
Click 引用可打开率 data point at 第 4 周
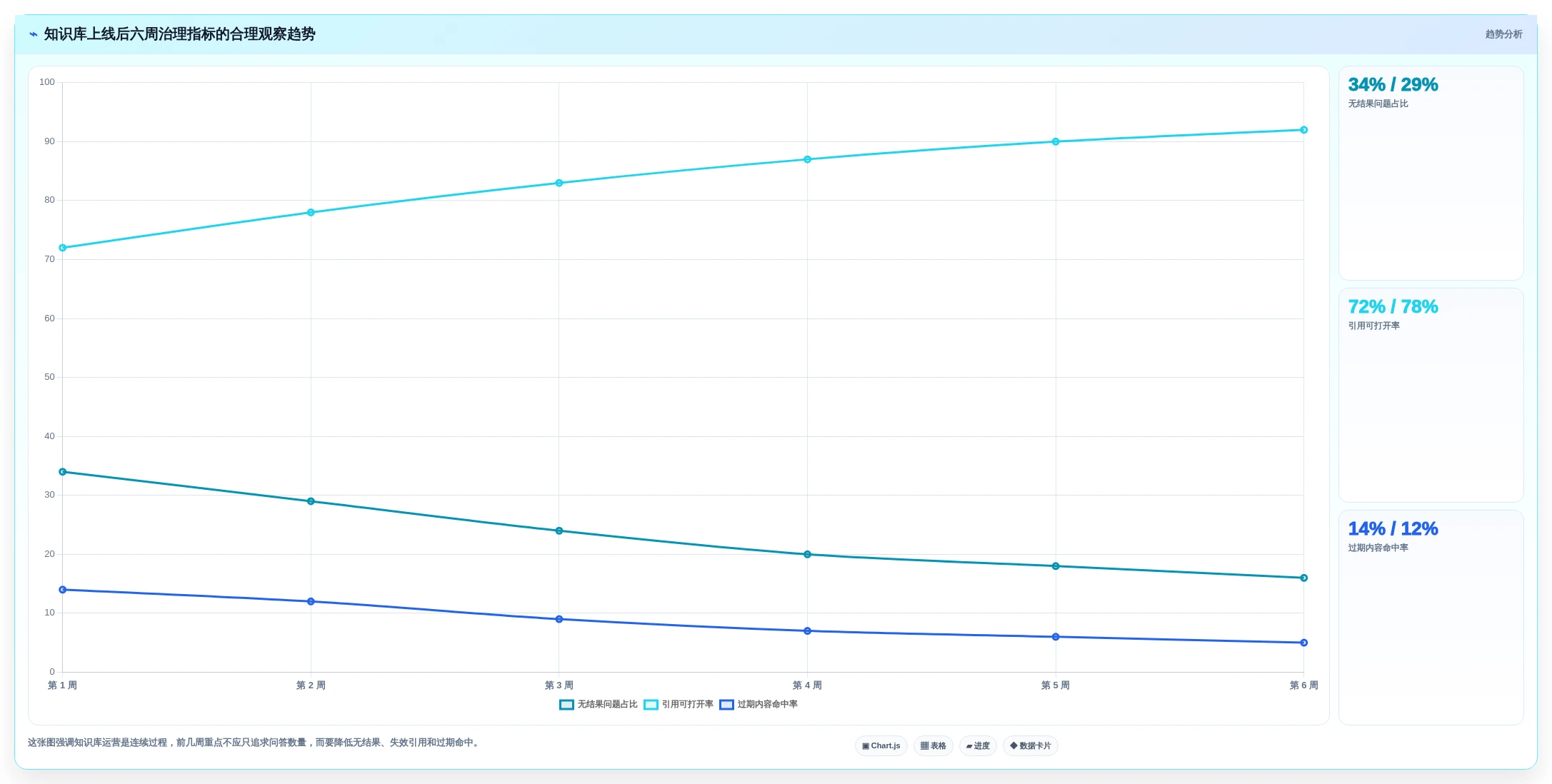click(807, 160)
